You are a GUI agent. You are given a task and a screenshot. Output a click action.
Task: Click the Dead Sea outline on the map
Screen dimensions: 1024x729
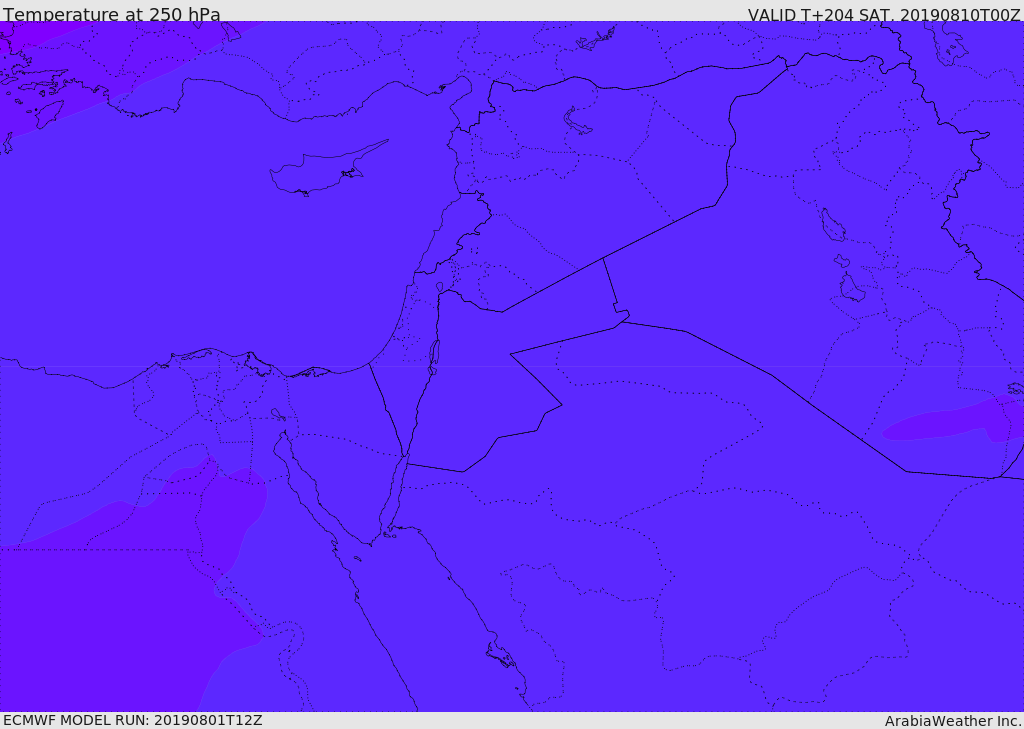433,357
